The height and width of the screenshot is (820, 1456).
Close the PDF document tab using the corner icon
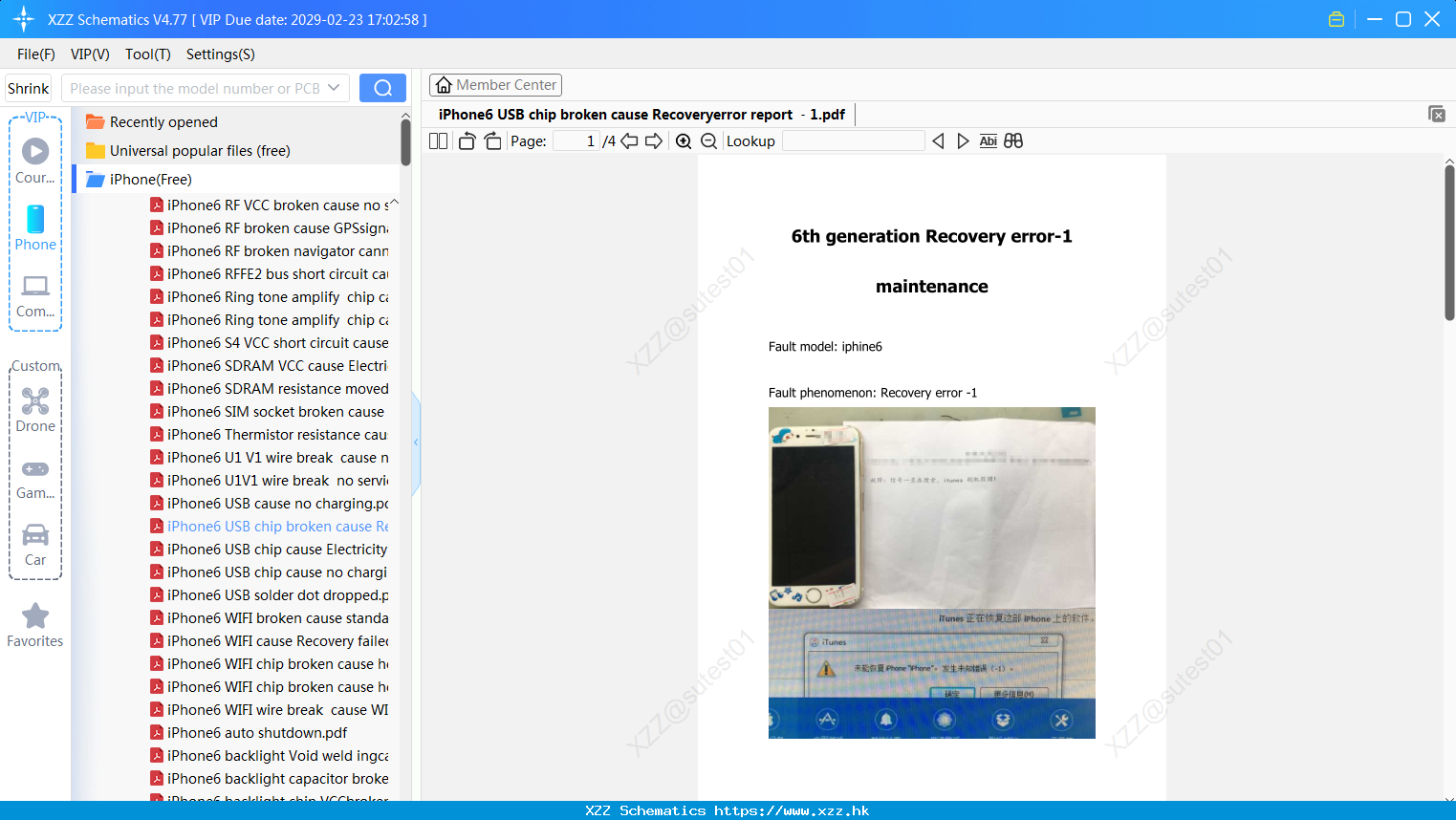click(1437, 114)
